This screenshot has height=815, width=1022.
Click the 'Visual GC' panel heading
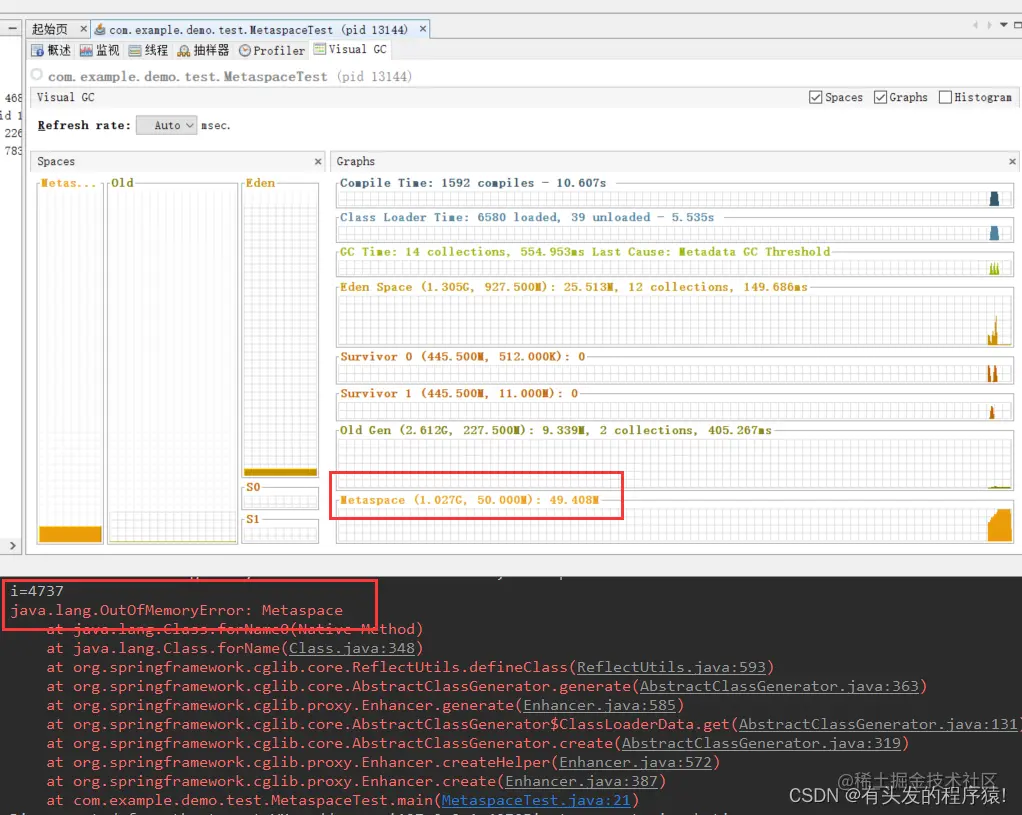tap(66, 97)
